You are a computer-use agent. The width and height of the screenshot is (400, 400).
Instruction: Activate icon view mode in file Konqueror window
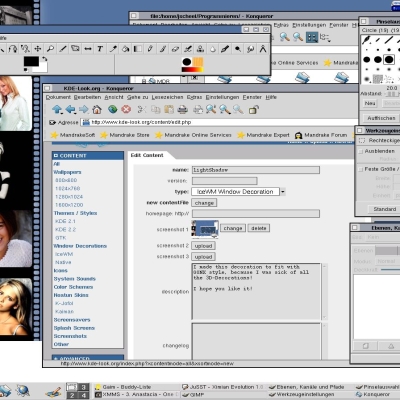pyautogui.click(x=312, y=37)
